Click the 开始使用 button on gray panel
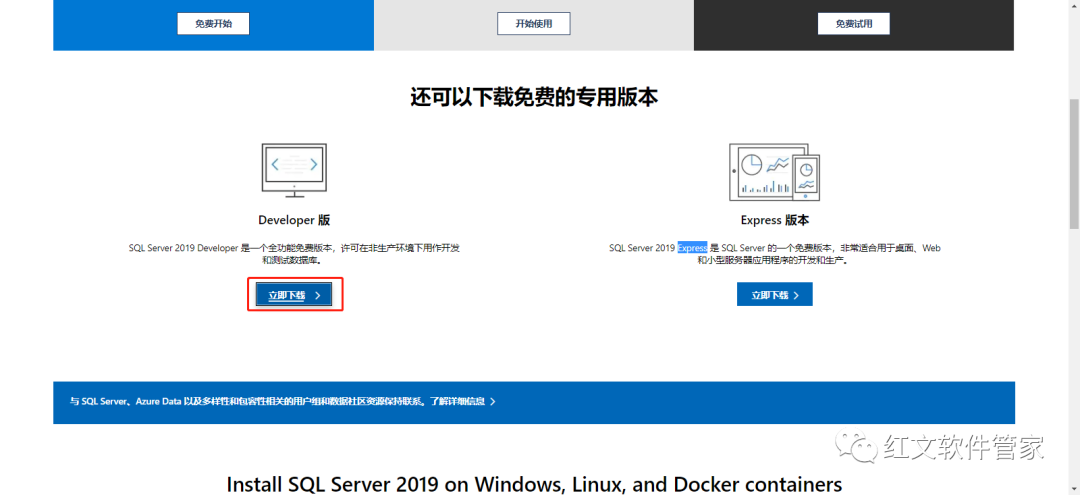 (534, 23)
